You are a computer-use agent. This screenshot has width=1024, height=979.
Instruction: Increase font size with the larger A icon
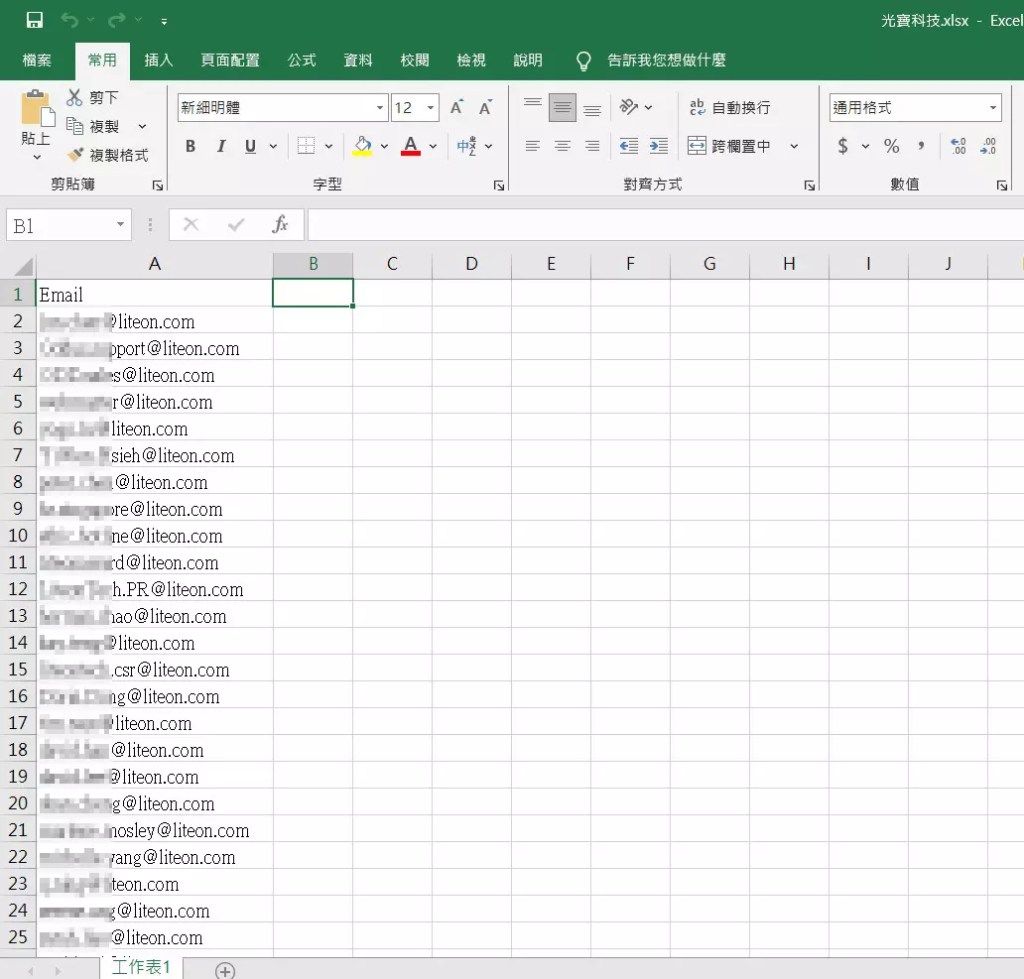click(x=456, y=108)
